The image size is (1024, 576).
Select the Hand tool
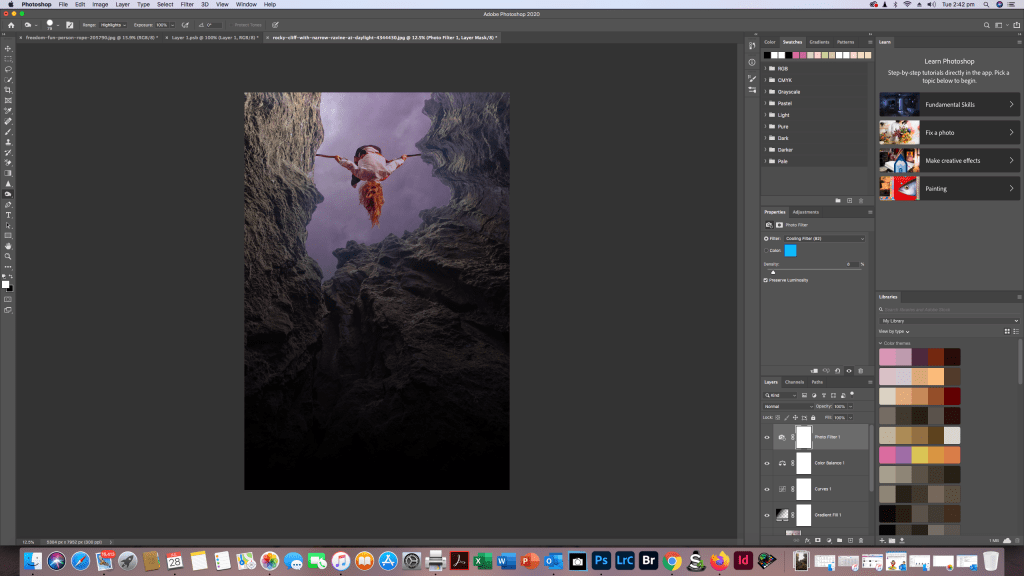pos(8,246)
